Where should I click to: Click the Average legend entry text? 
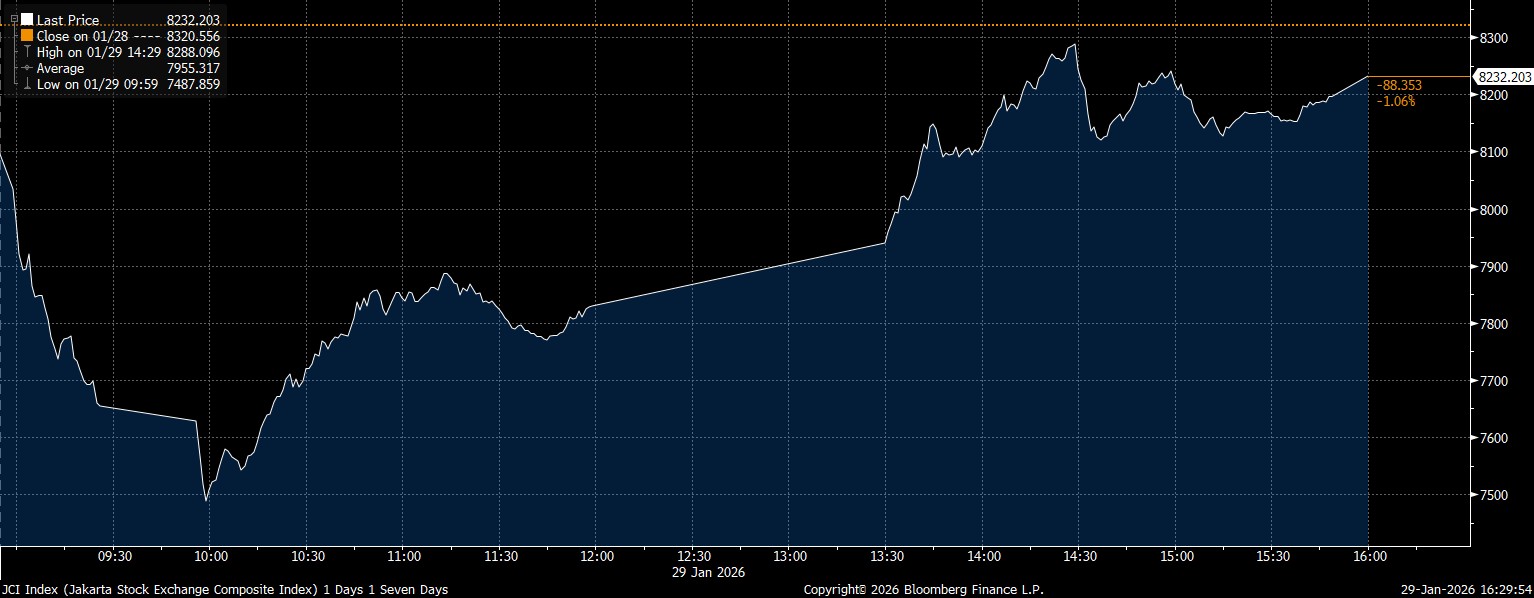(x=60, y=67)
